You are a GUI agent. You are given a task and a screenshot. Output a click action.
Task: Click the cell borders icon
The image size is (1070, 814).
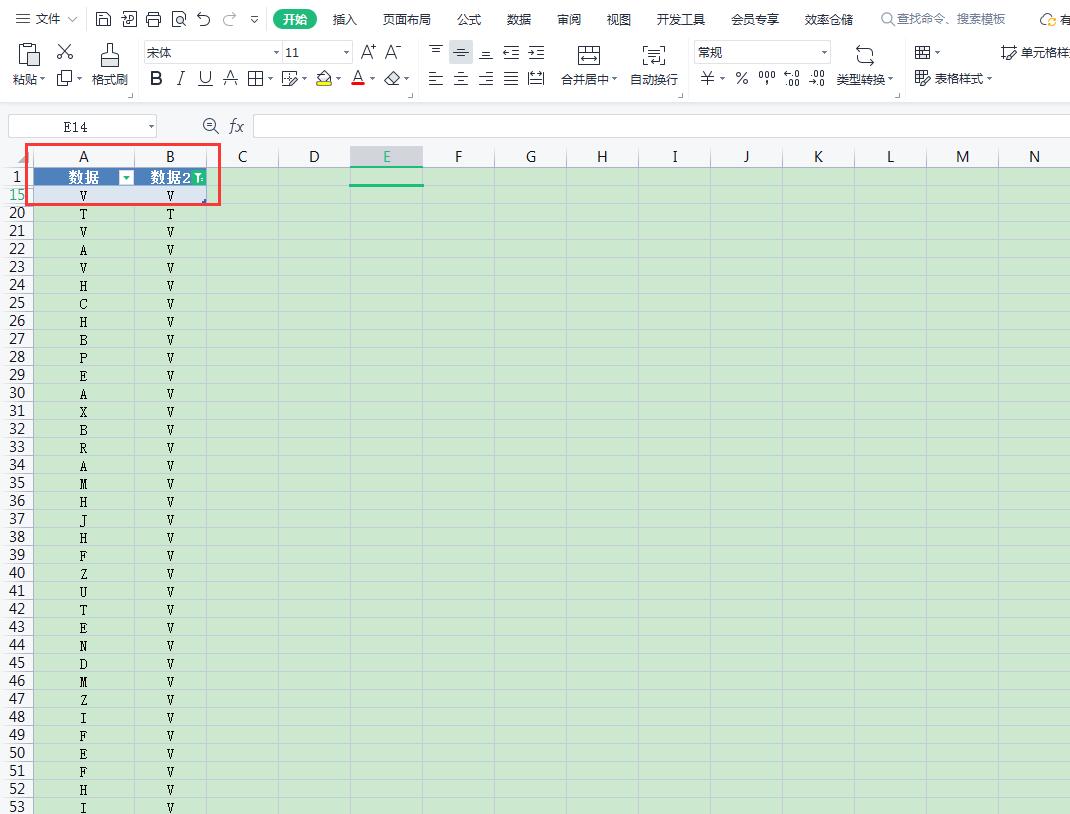click(x=255, y=78)
